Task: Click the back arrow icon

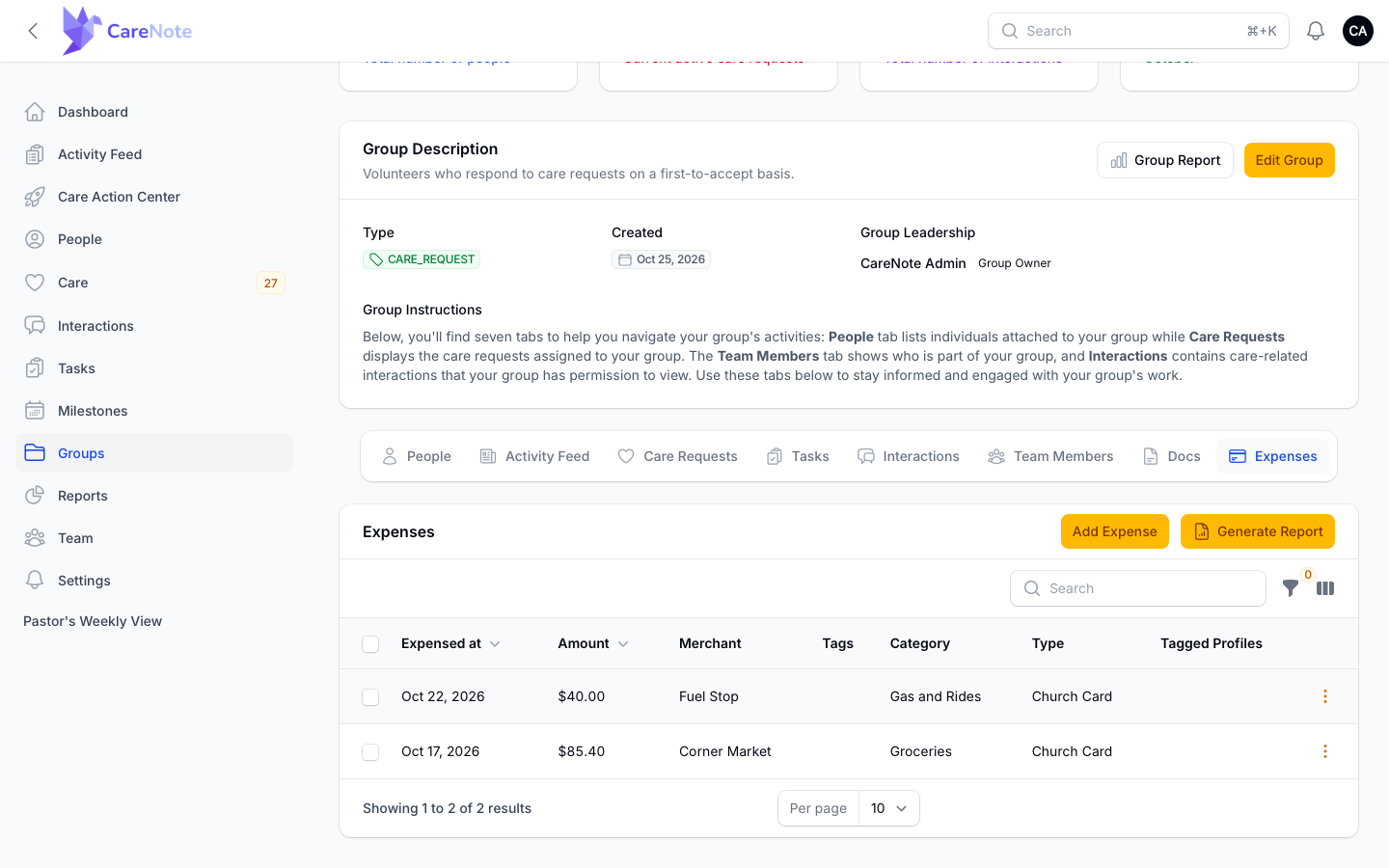Action: [x=33, y=31]
